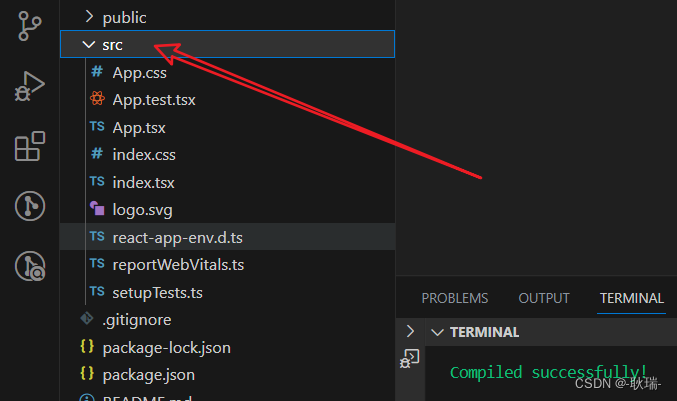The image size is (677, 401).
Task: Click the TS icon beside setupTests.ts
Action: (97, 291)
